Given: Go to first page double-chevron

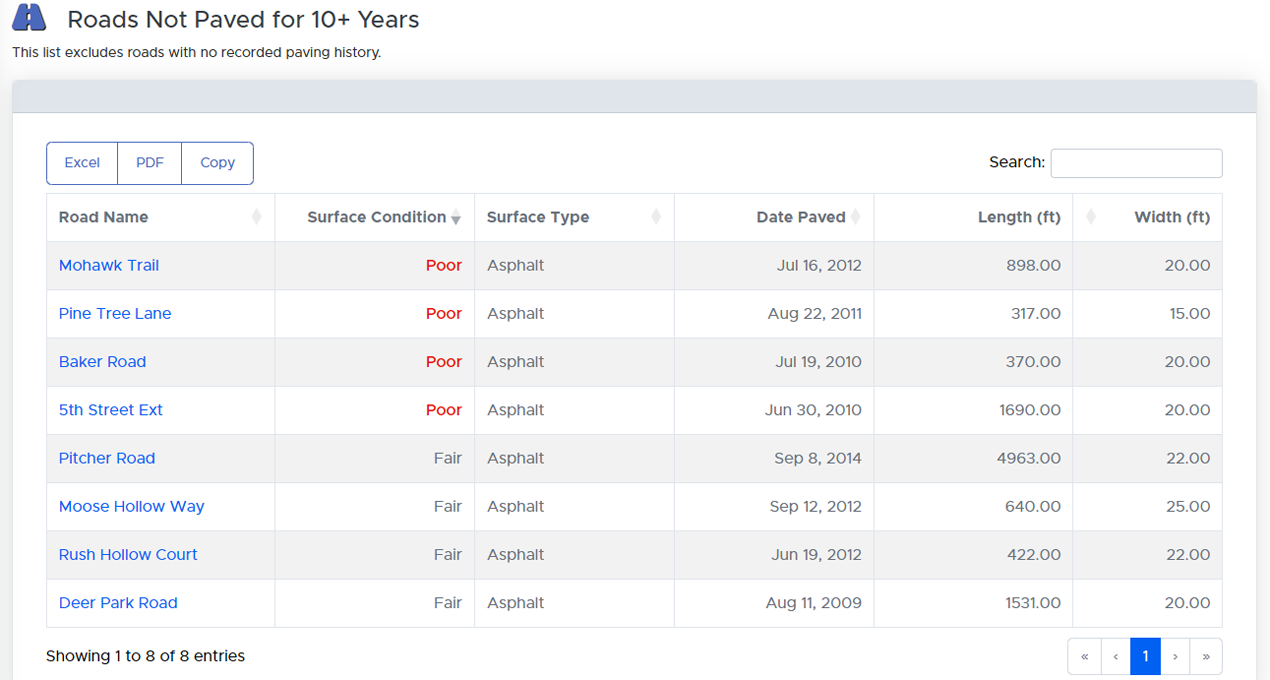Looking at the screenshot, I should pyautogui.click(x=1085, y=657).
